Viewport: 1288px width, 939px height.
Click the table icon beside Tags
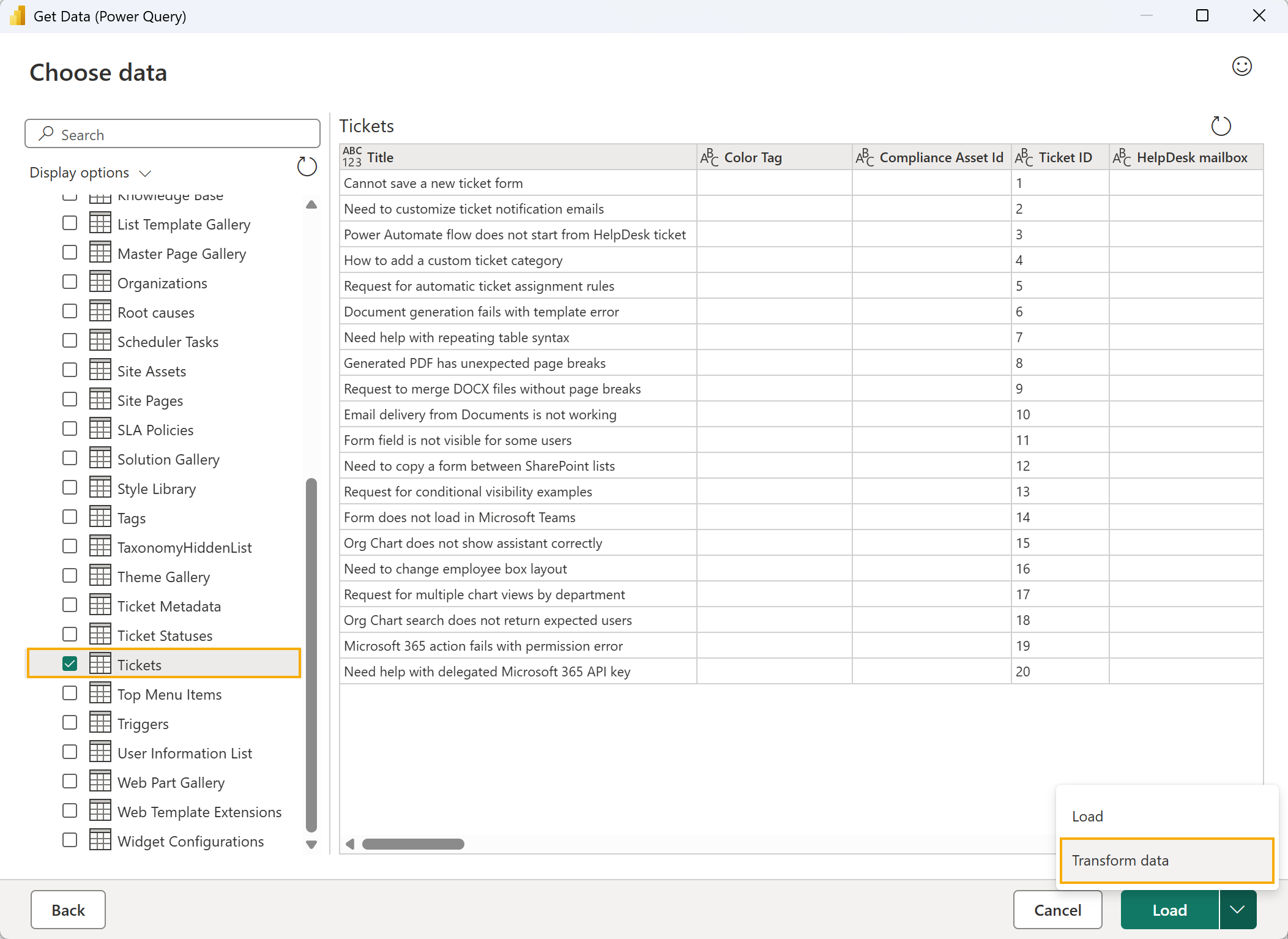coord(100,517)
